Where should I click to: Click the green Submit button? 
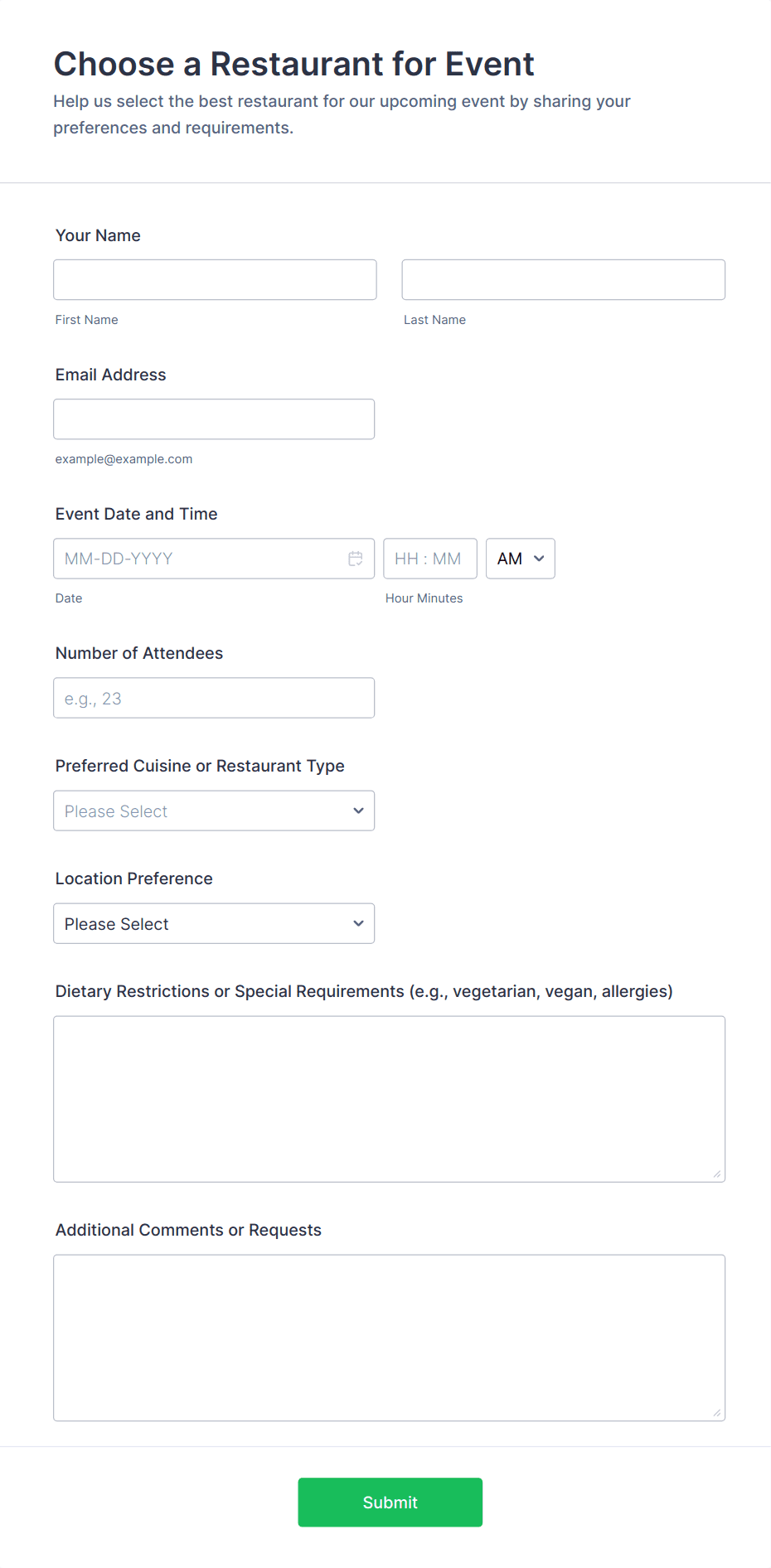click(x=390, y=1502)
